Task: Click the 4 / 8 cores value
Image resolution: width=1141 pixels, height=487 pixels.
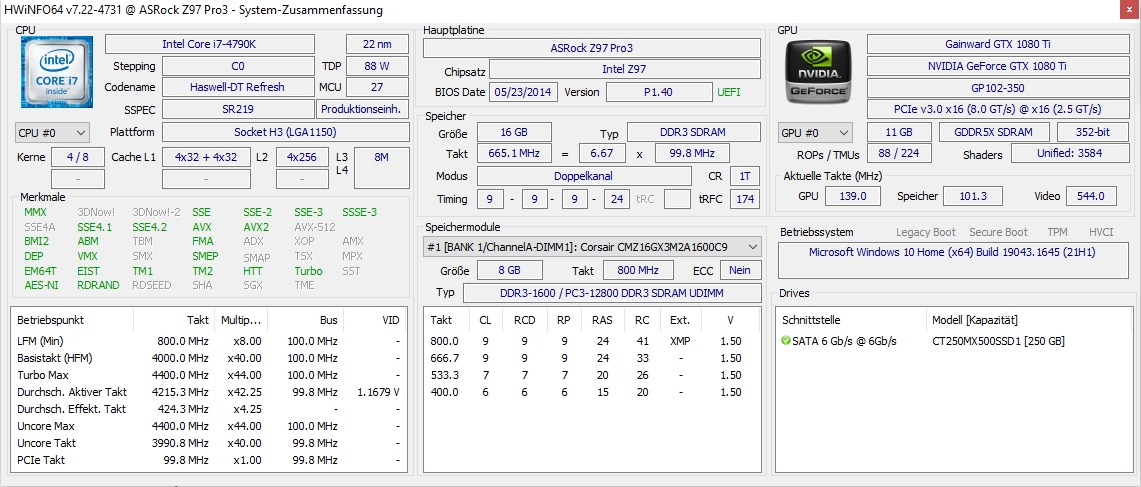Action: pos(78,157)
